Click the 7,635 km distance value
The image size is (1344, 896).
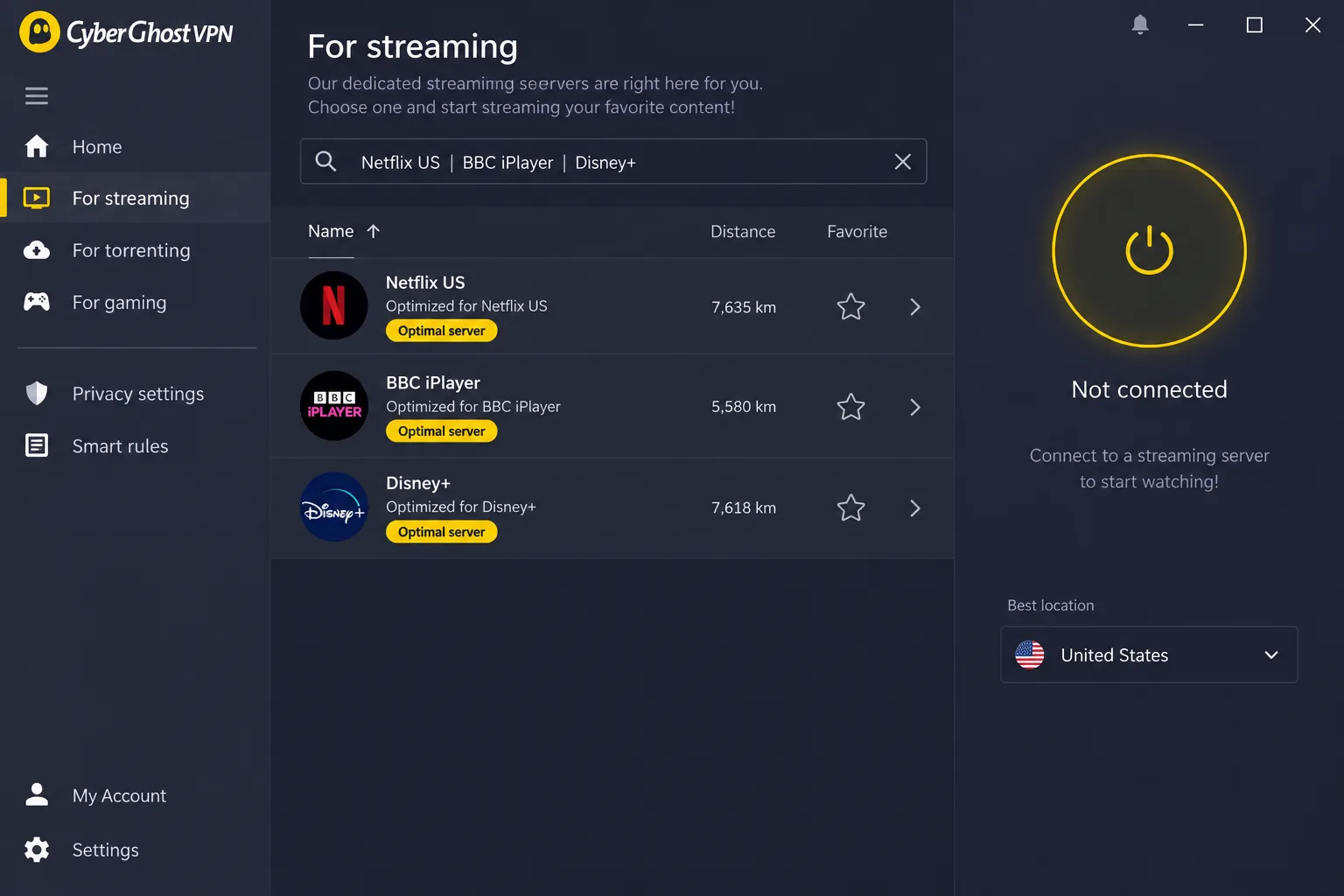[744, 307]
